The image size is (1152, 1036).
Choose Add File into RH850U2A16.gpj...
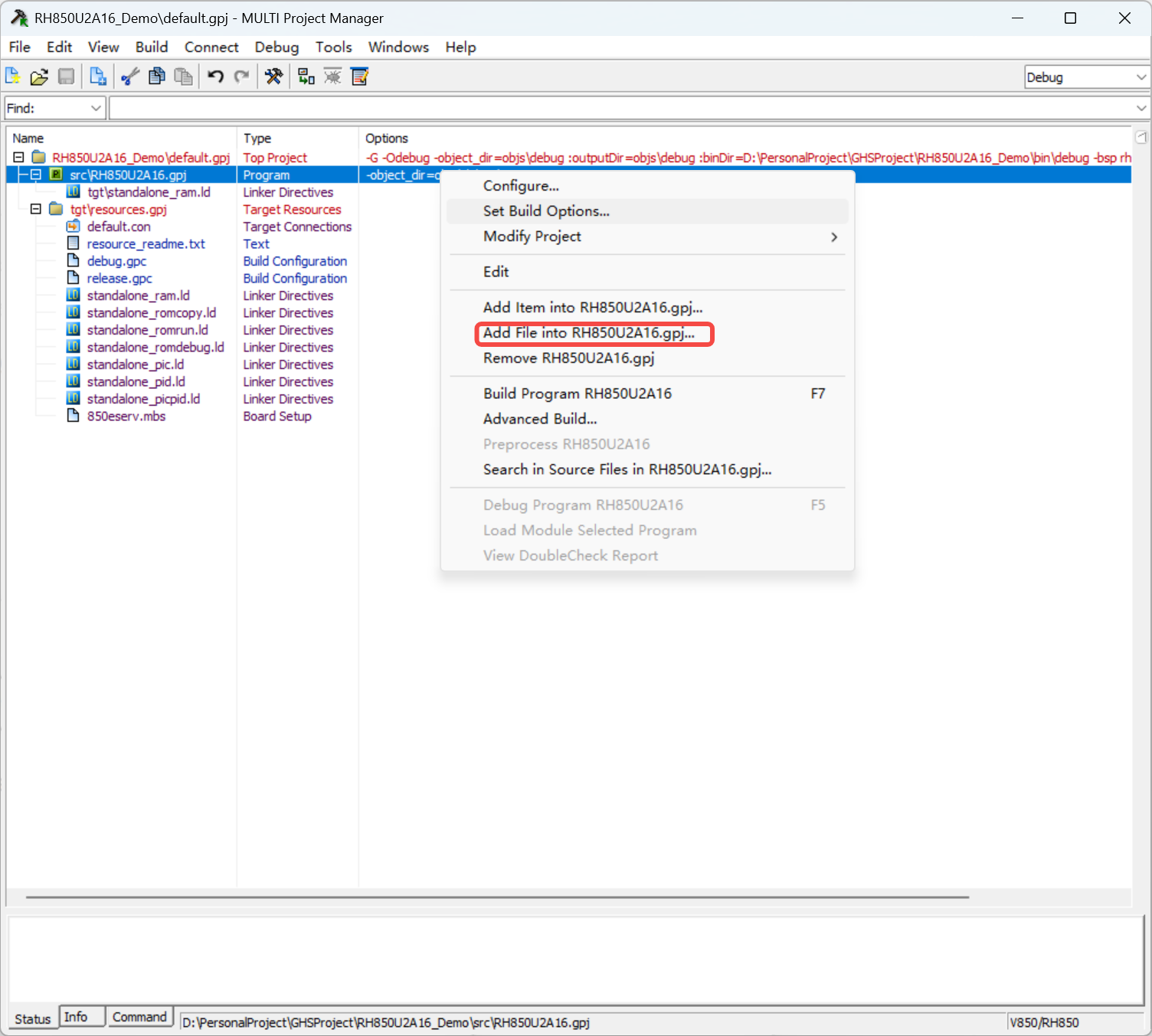coord(647,333)
